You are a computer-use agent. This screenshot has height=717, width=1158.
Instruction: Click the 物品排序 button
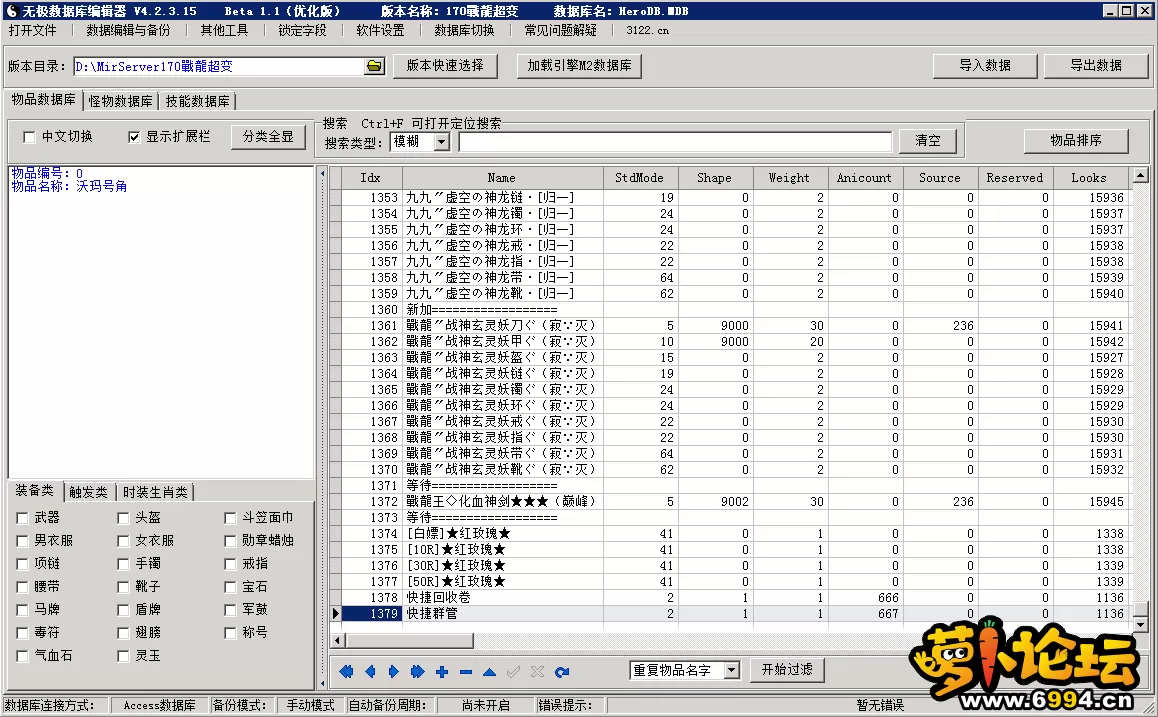click(1076, 140)
